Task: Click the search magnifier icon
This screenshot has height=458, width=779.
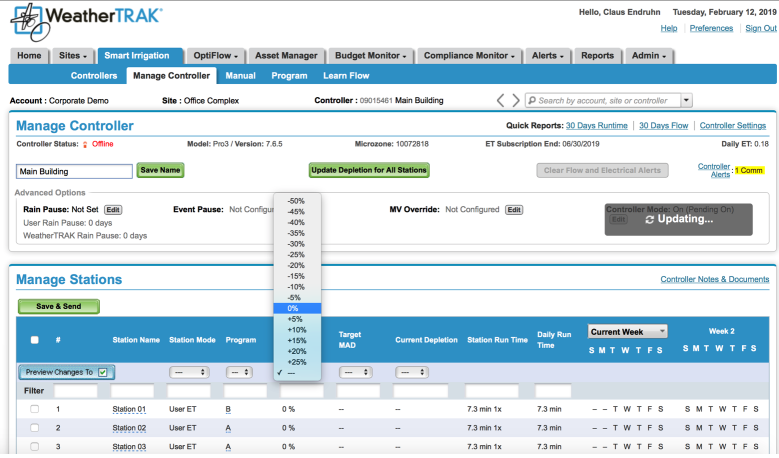Action: point(532,100)
